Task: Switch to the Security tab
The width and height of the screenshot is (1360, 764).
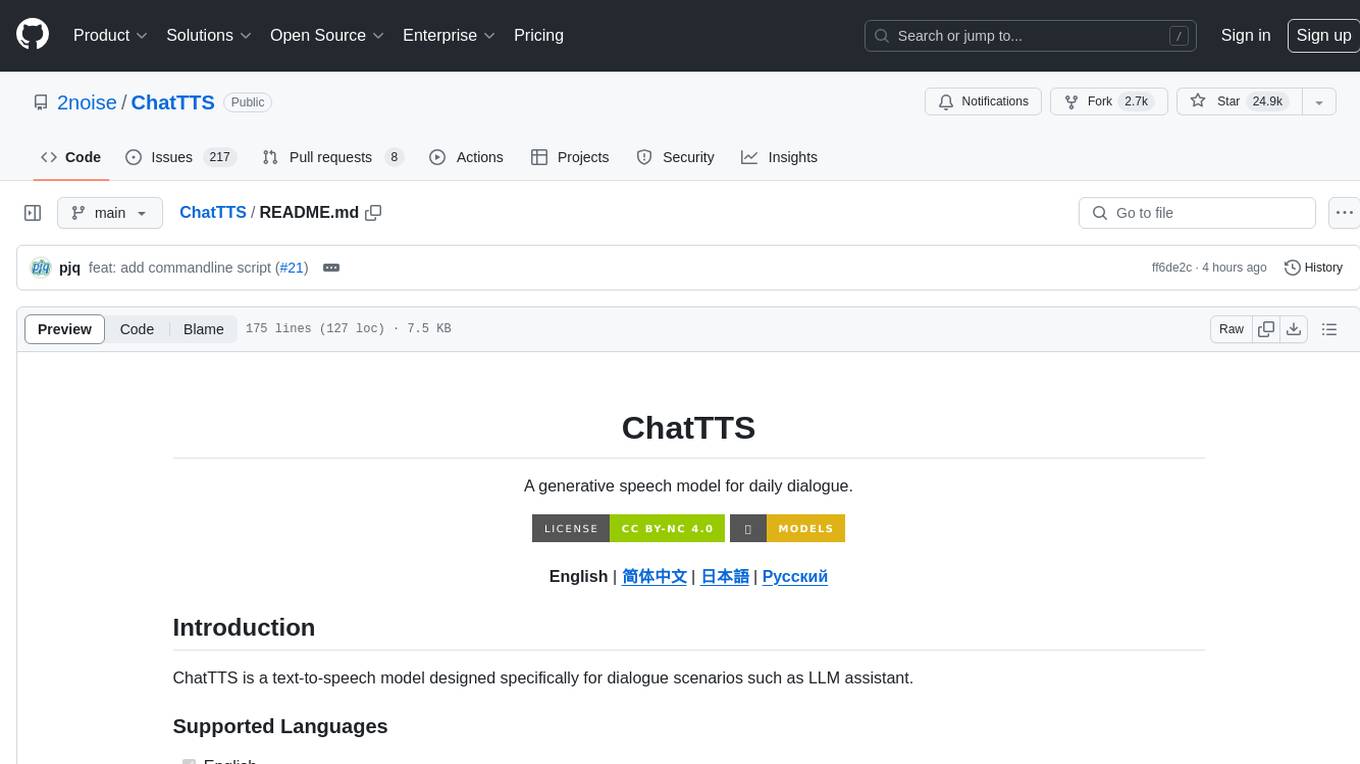Action: tap(676, 157)
